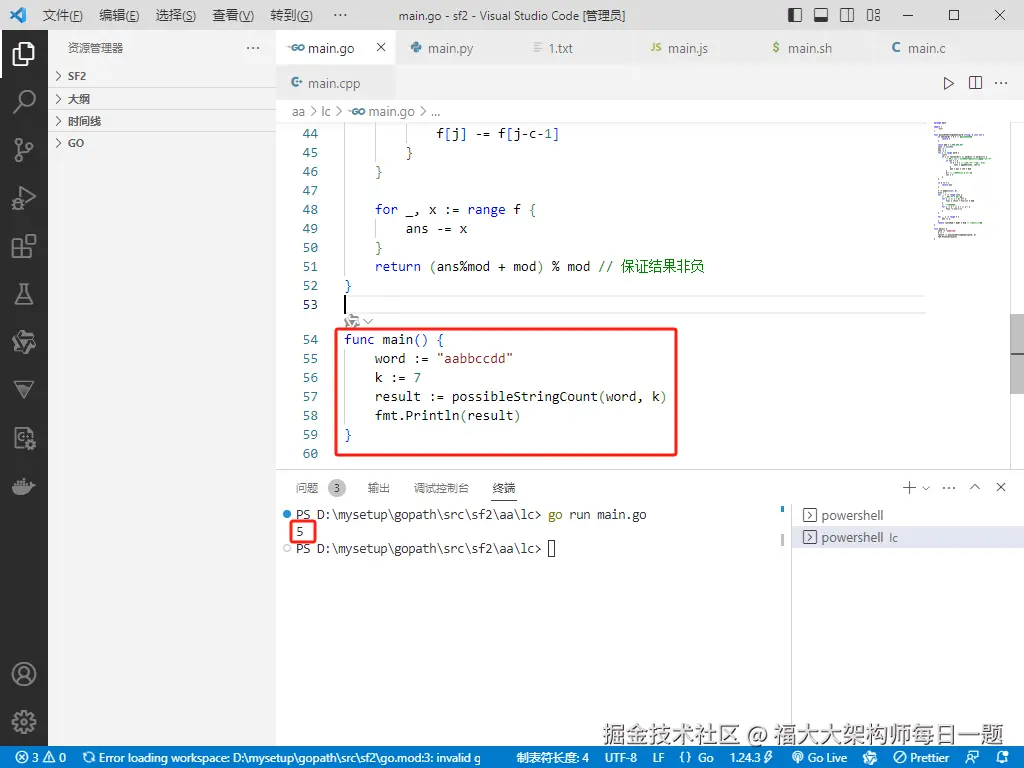The image size is (1024, 768).
Task: Change LF end of line setting
Action: (658, 758)
